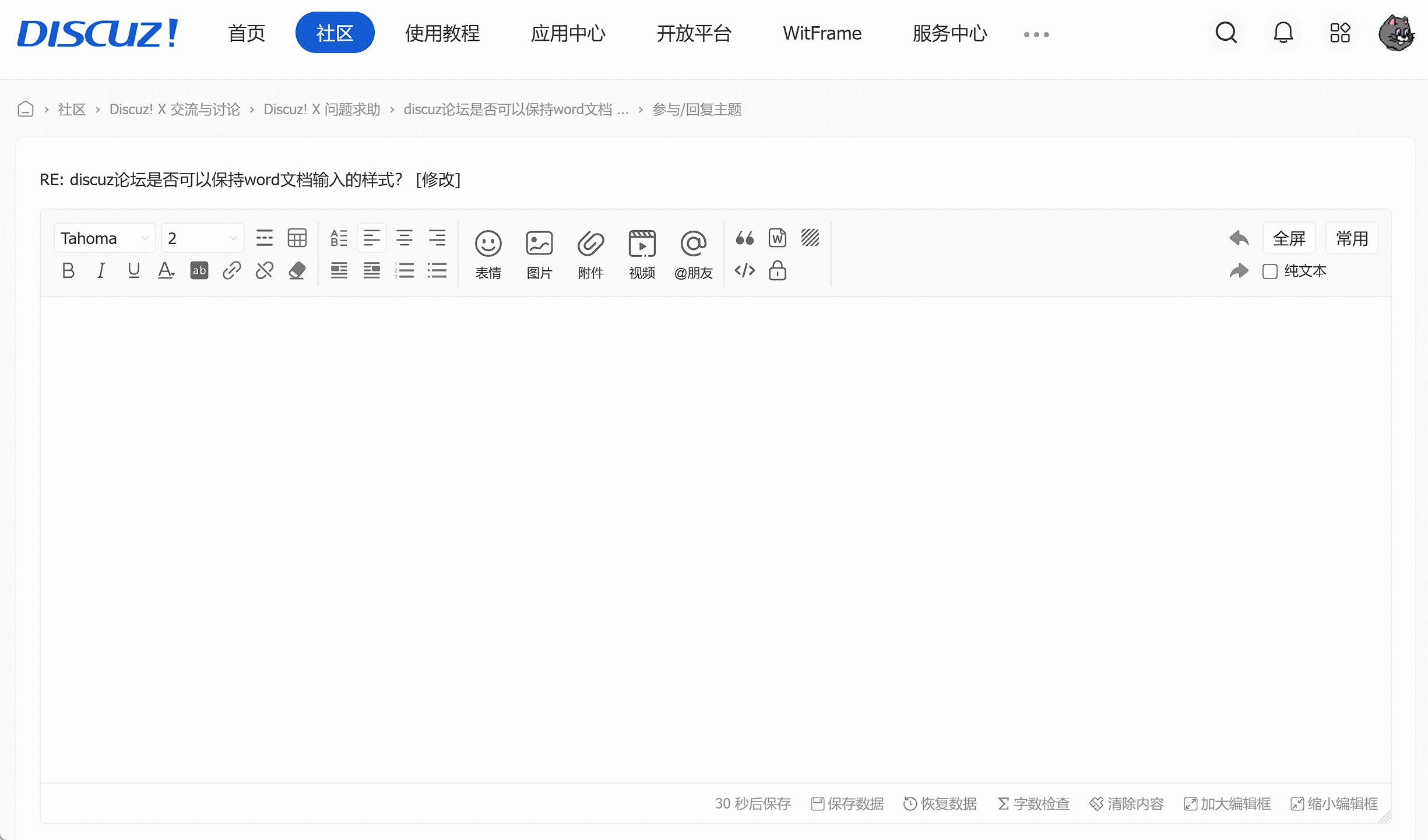Insert a quote block
Screen dimensions: 1428x840
[744, 238]
